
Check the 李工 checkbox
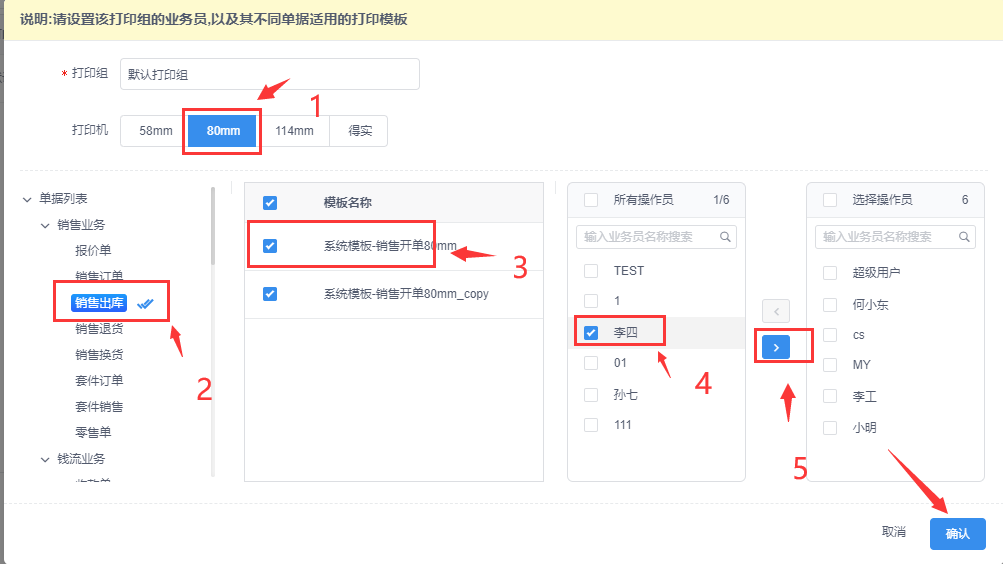coord(830,396)
